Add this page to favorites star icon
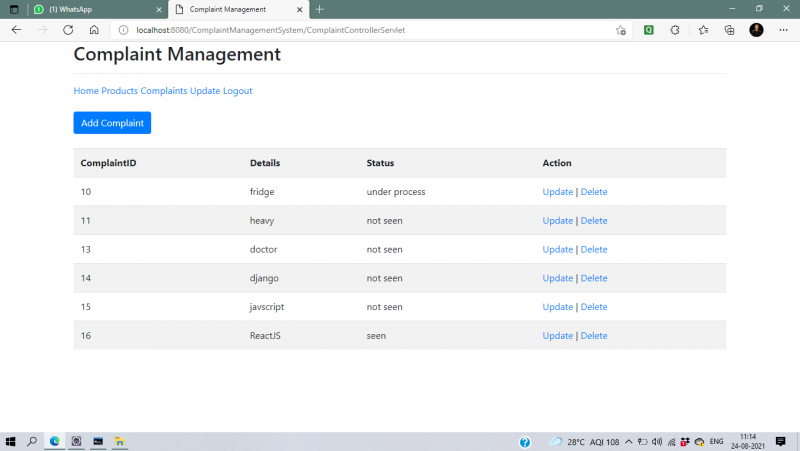 pyautogui.click(x=620, y=30)
